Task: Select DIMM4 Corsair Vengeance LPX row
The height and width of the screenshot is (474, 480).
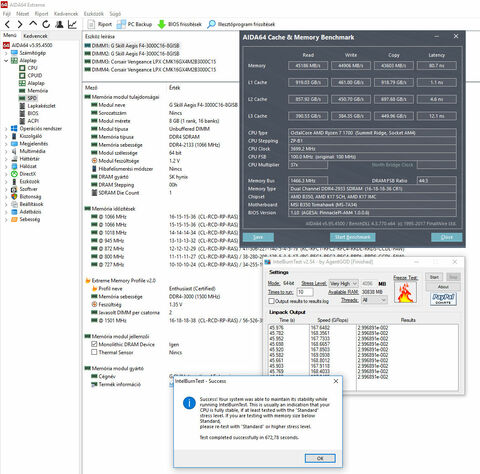Action: point(150,70)
